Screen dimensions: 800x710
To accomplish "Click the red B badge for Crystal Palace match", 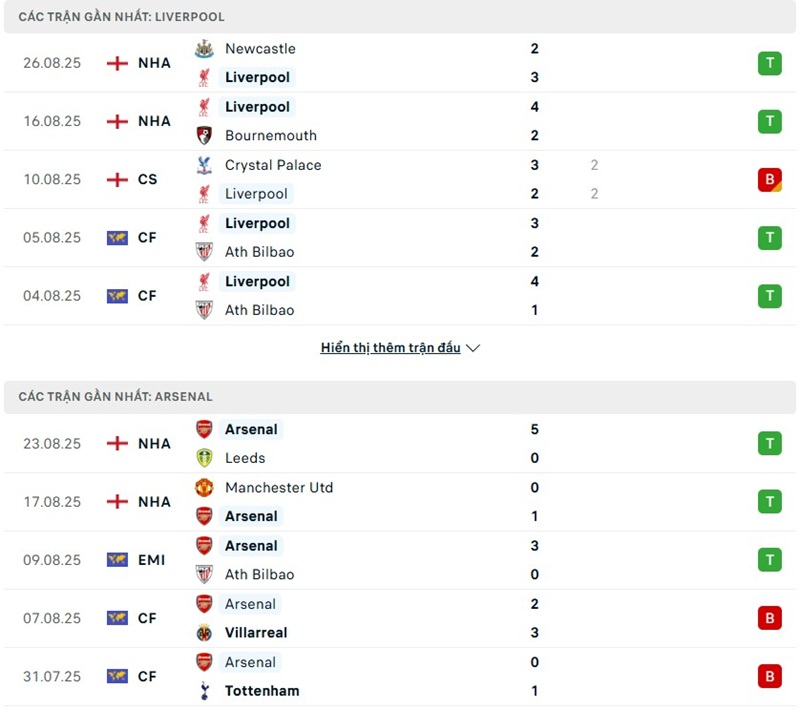I will (769, 180).
